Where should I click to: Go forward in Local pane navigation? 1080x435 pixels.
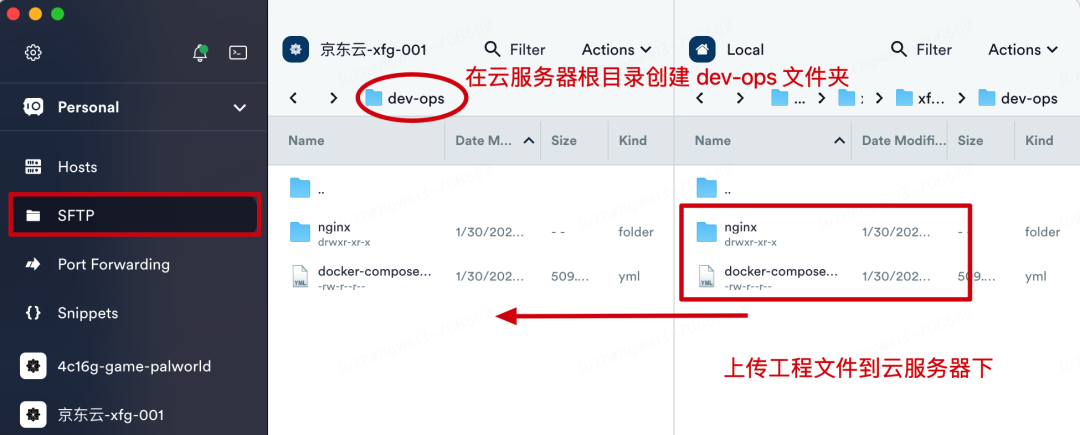pos(740,98)
